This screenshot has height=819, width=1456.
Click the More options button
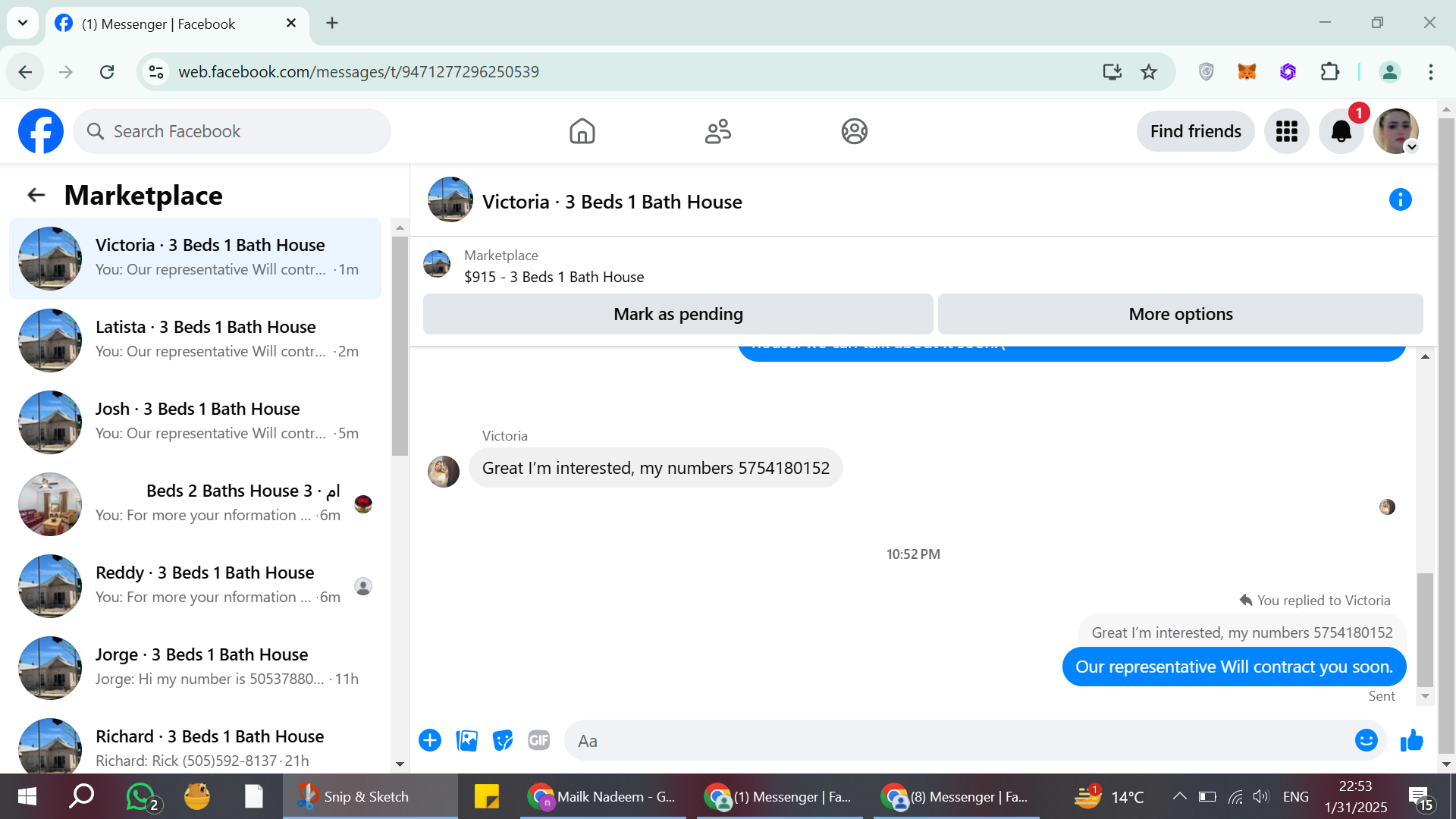[x=1181, y=314]
